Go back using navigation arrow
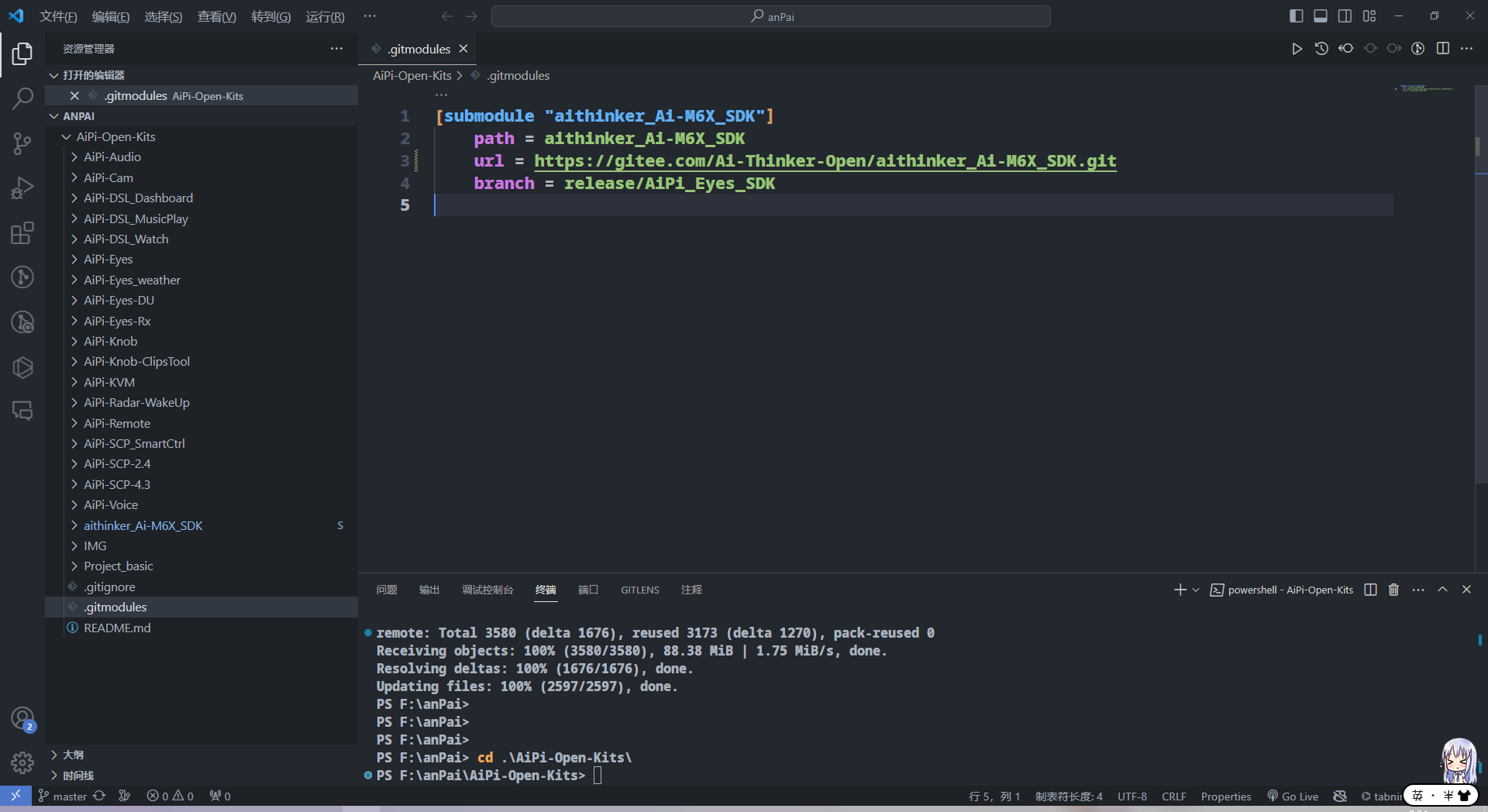 pyautogui.click(x=447, y=16)
